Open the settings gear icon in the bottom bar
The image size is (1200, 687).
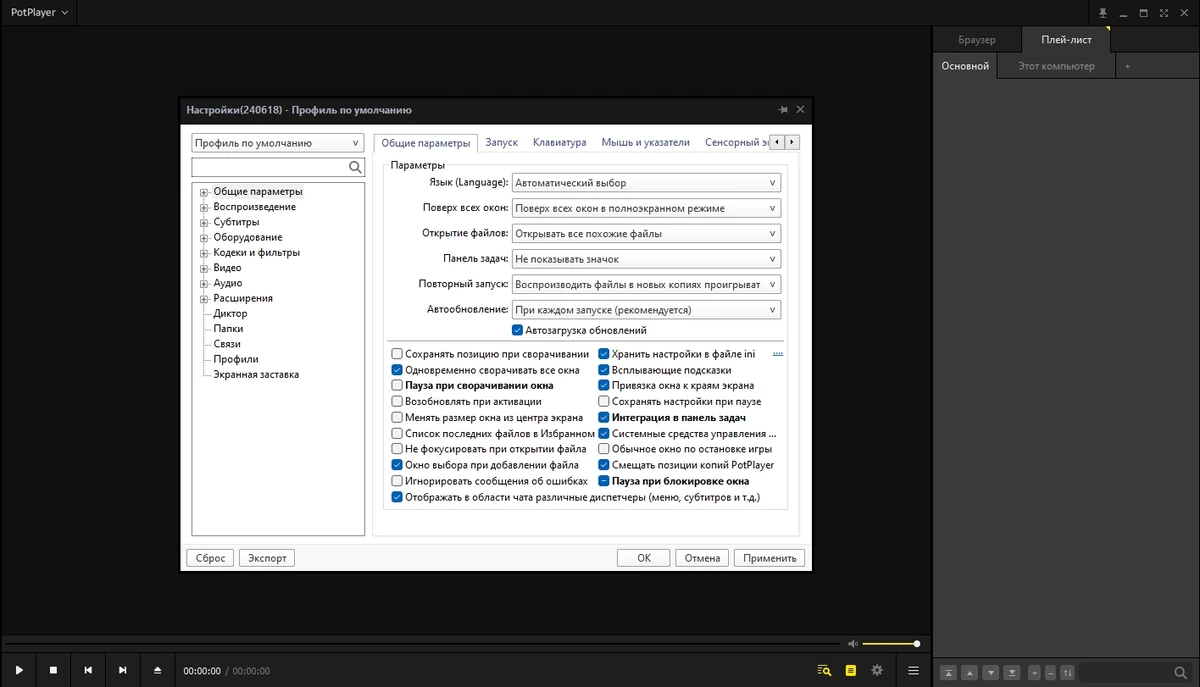[877, 670]
